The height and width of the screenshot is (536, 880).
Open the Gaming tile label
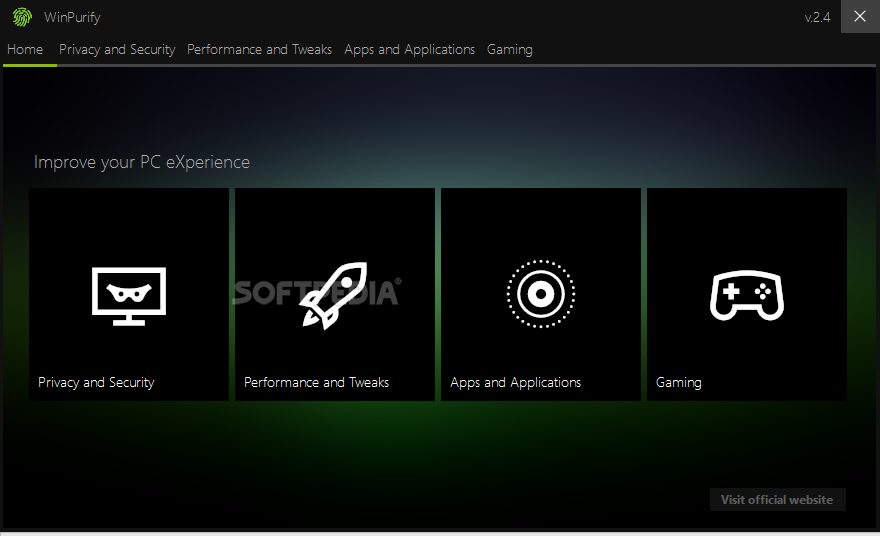click(679, 382)
